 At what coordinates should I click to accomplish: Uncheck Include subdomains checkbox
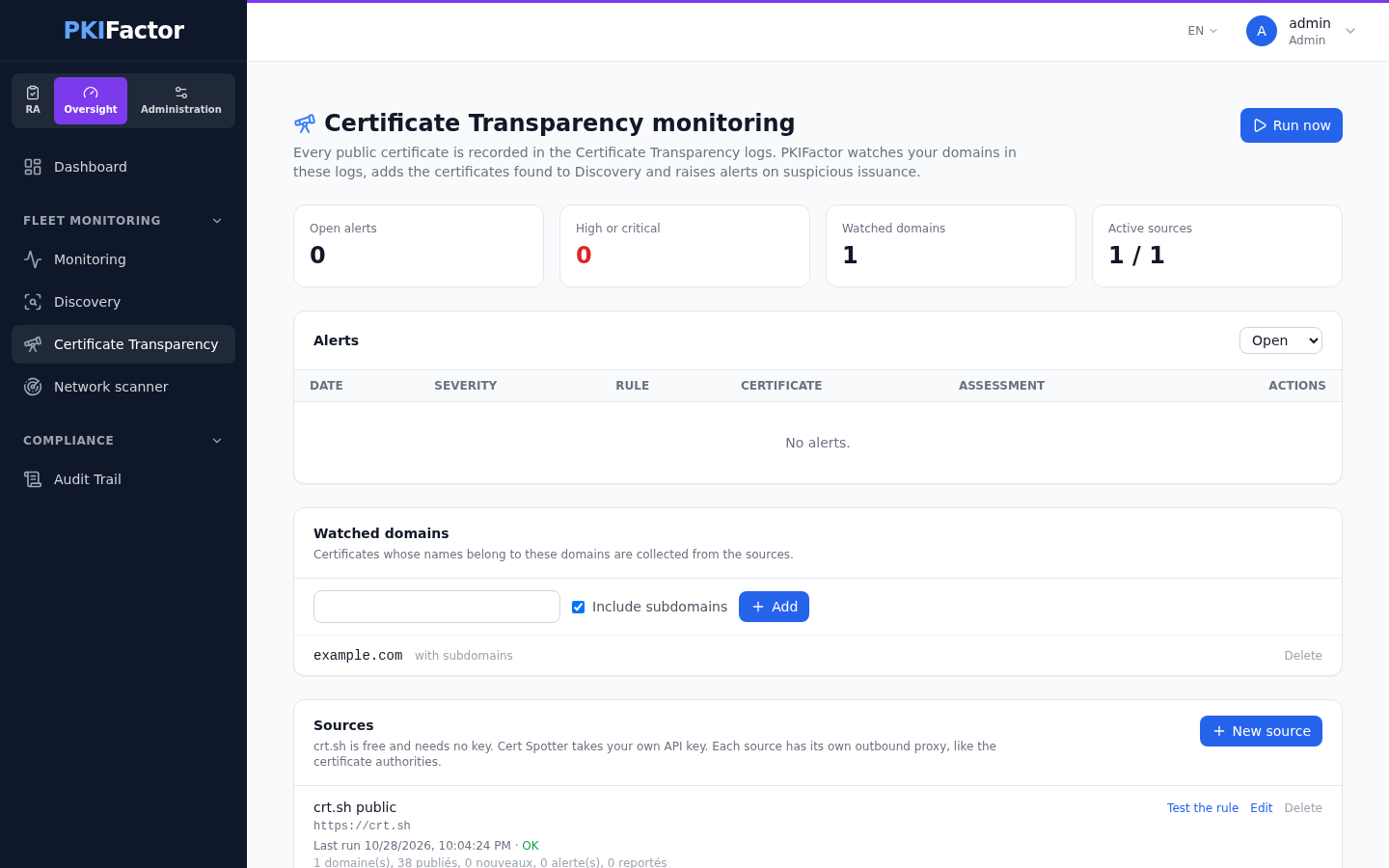click(x=579, y=607)
